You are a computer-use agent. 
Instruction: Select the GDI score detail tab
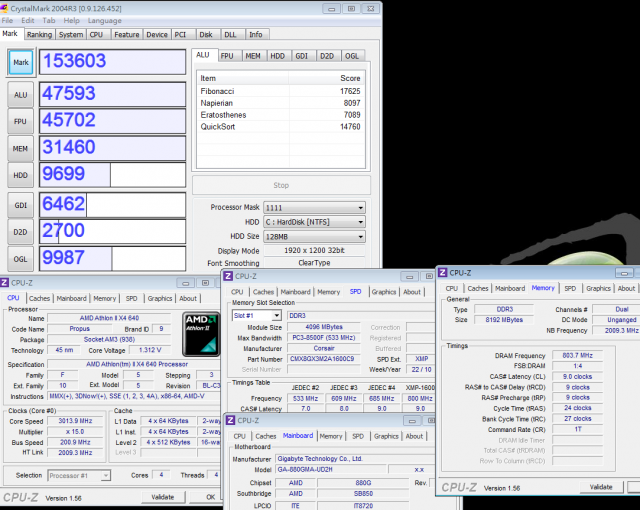(302, 56)
